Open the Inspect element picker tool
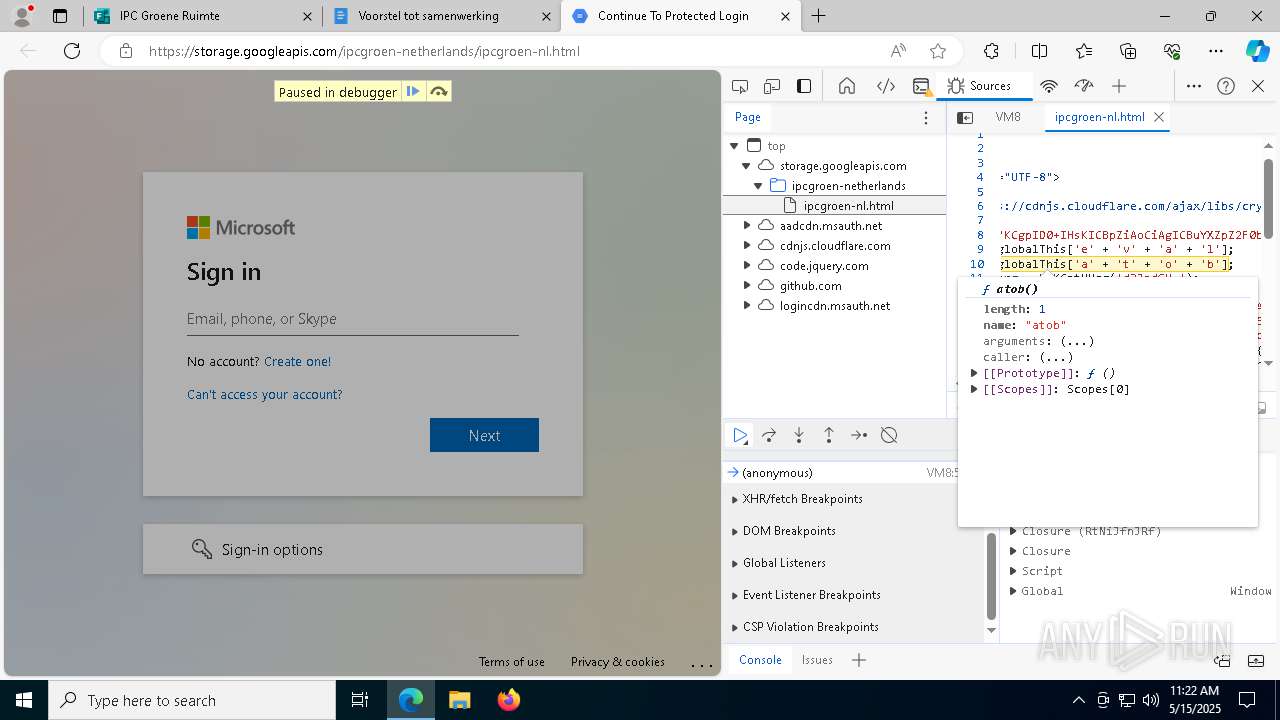Viewport: 1280px width, 720px height. pos(740,86)
